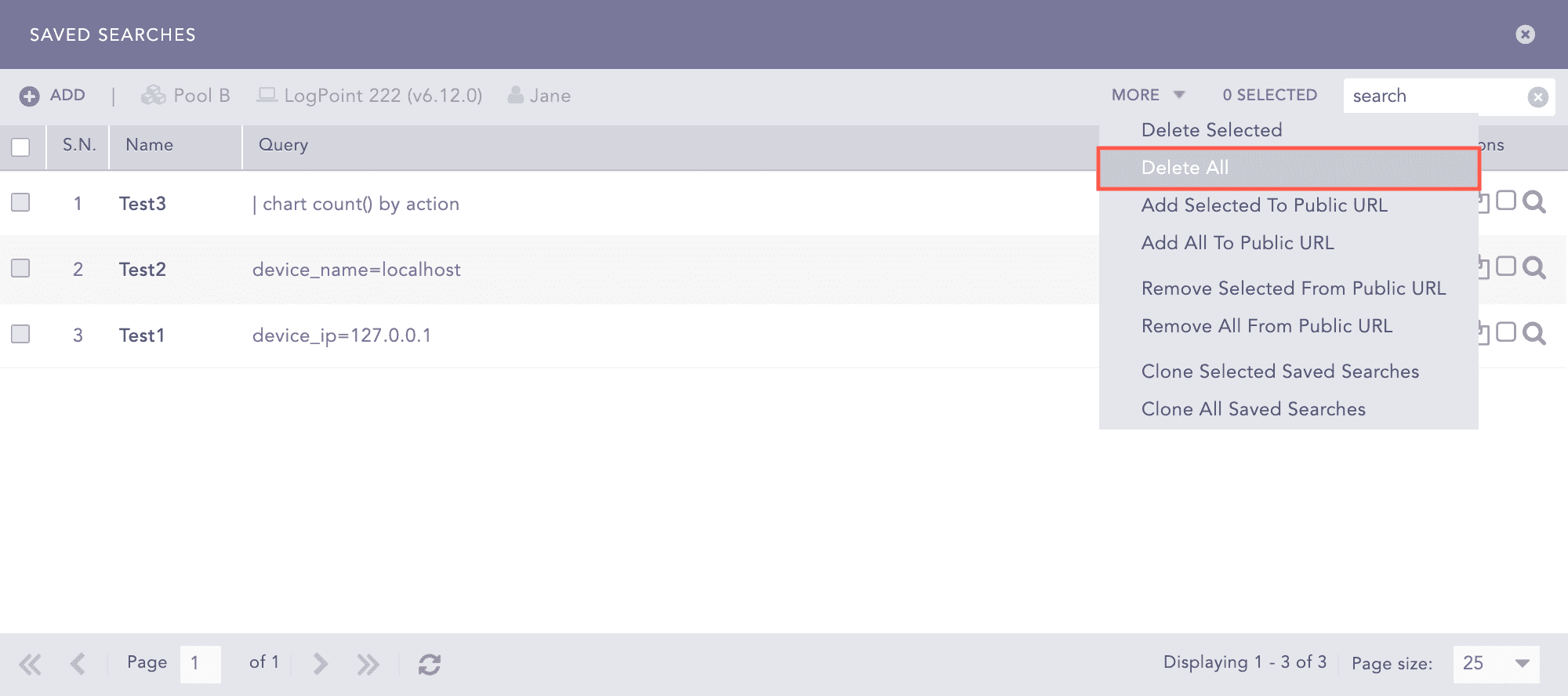The height and width of the screenshot is (696, 1568).
Task: Choose Add All To Public URL
Action: tap(1237, 243)
